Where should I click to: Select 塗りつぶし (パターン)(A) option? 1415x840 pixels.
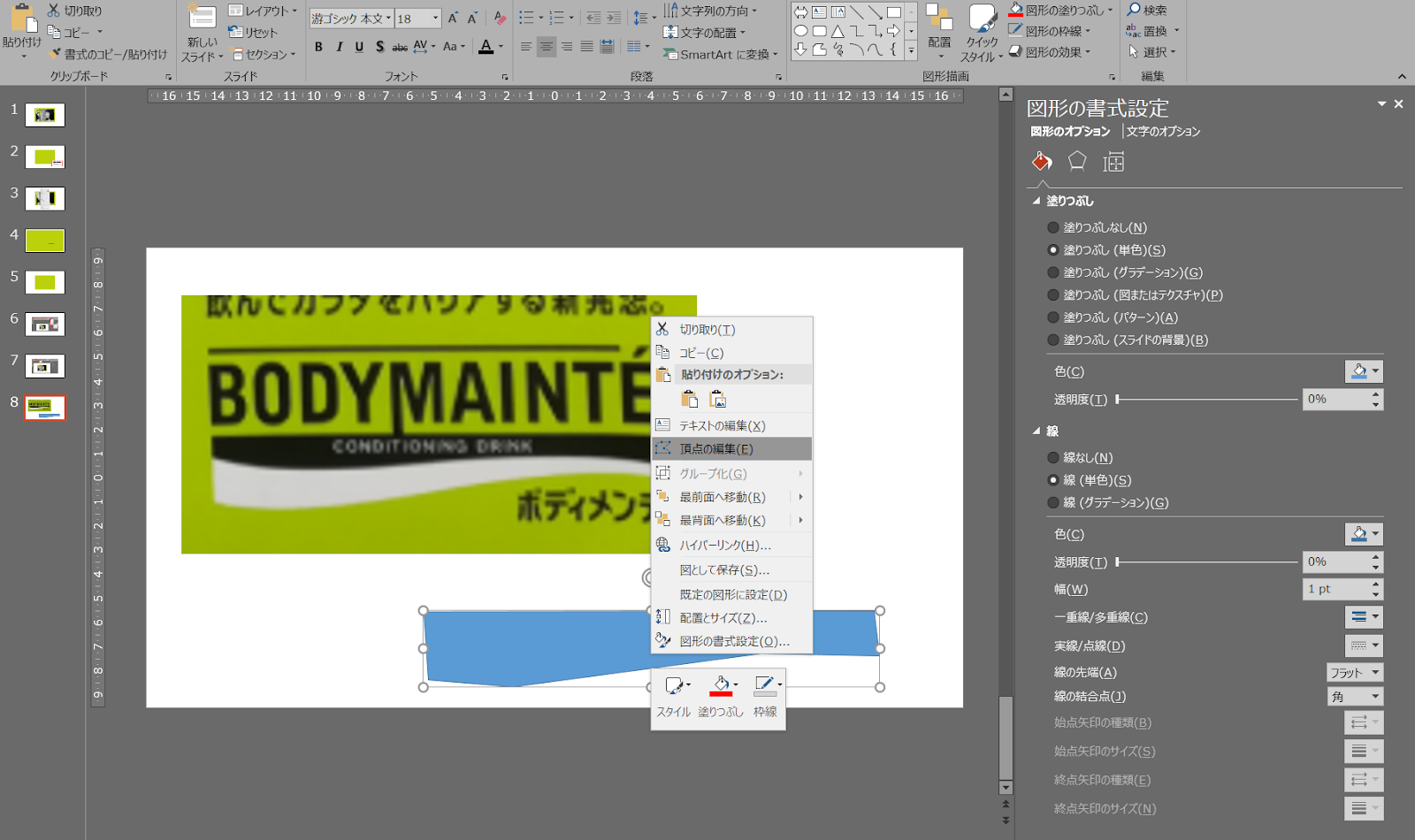(x=1113, y=317)
